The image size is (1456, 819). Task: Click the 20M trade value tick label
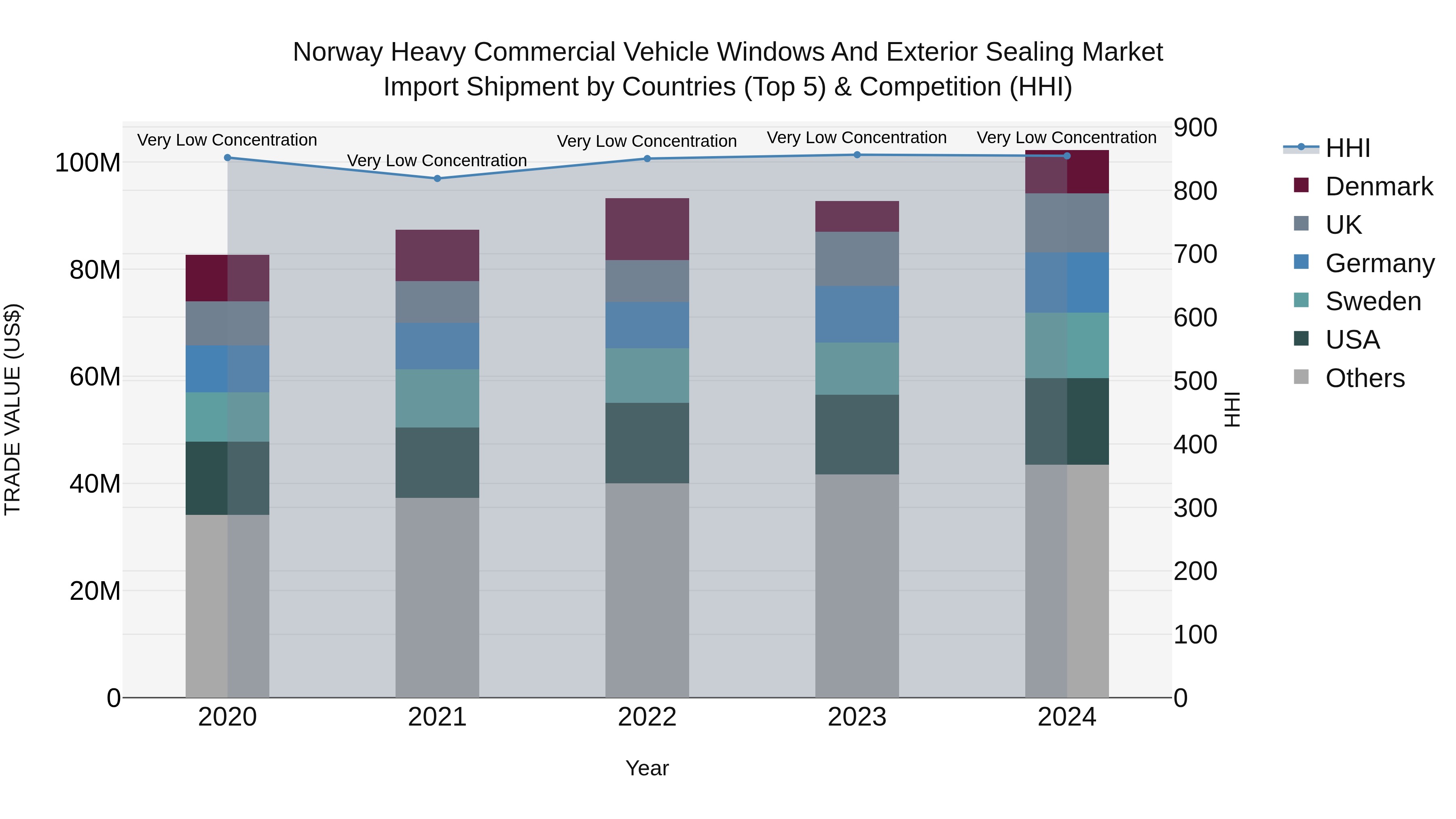tap(95, 590)
